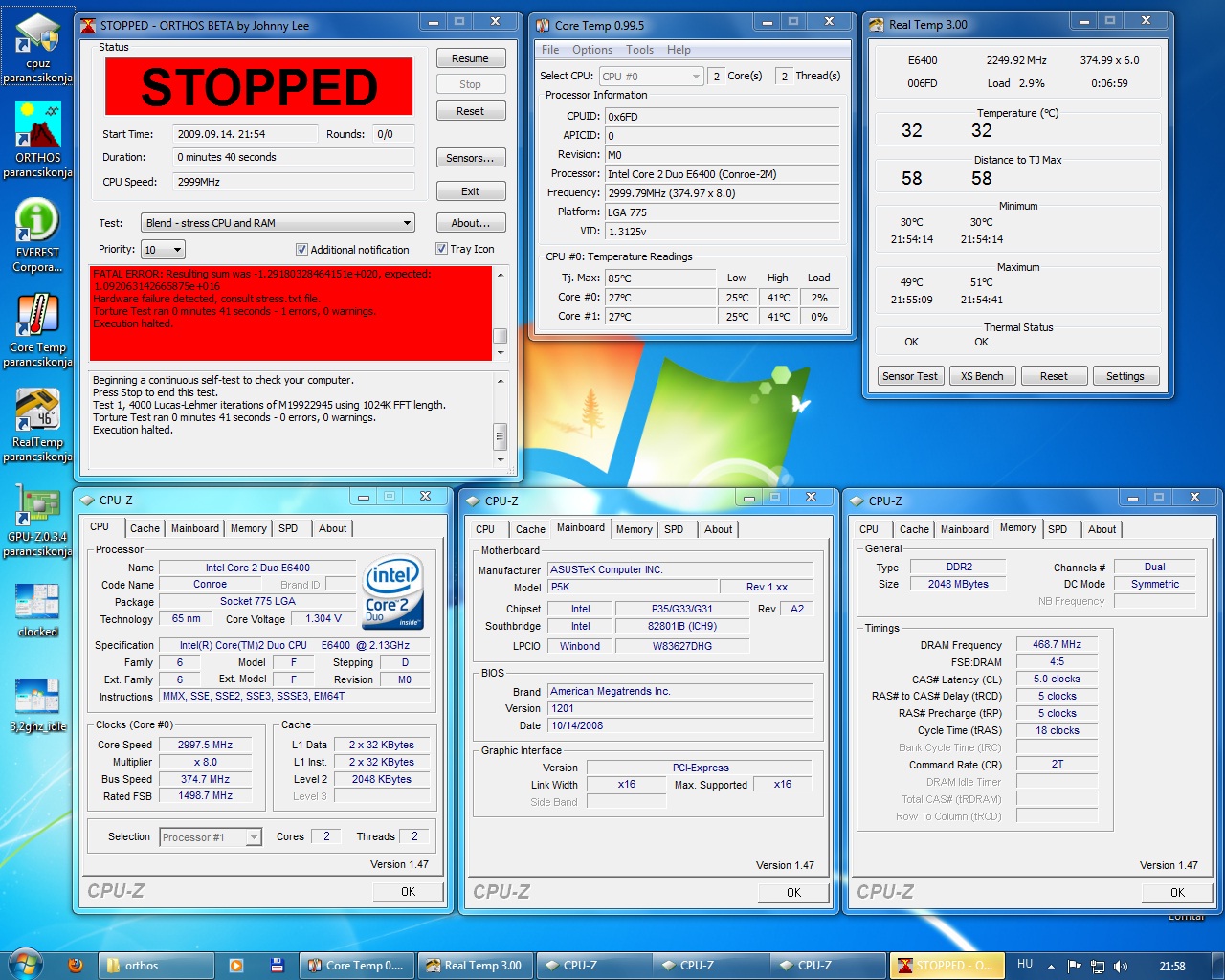The height and width of the screenshot is (980, 1225).
Task: Open the 3,2ghz idle file on desktop
Action: pyautogui.click(x=38, y=704)
